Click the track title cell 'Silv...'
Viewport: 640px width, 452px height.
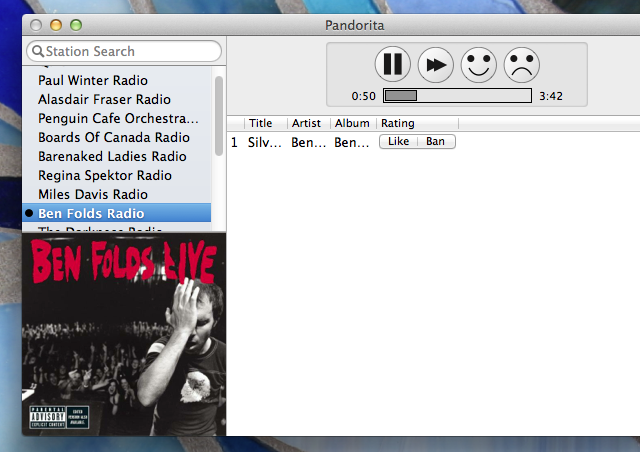(x=264, y=142)
